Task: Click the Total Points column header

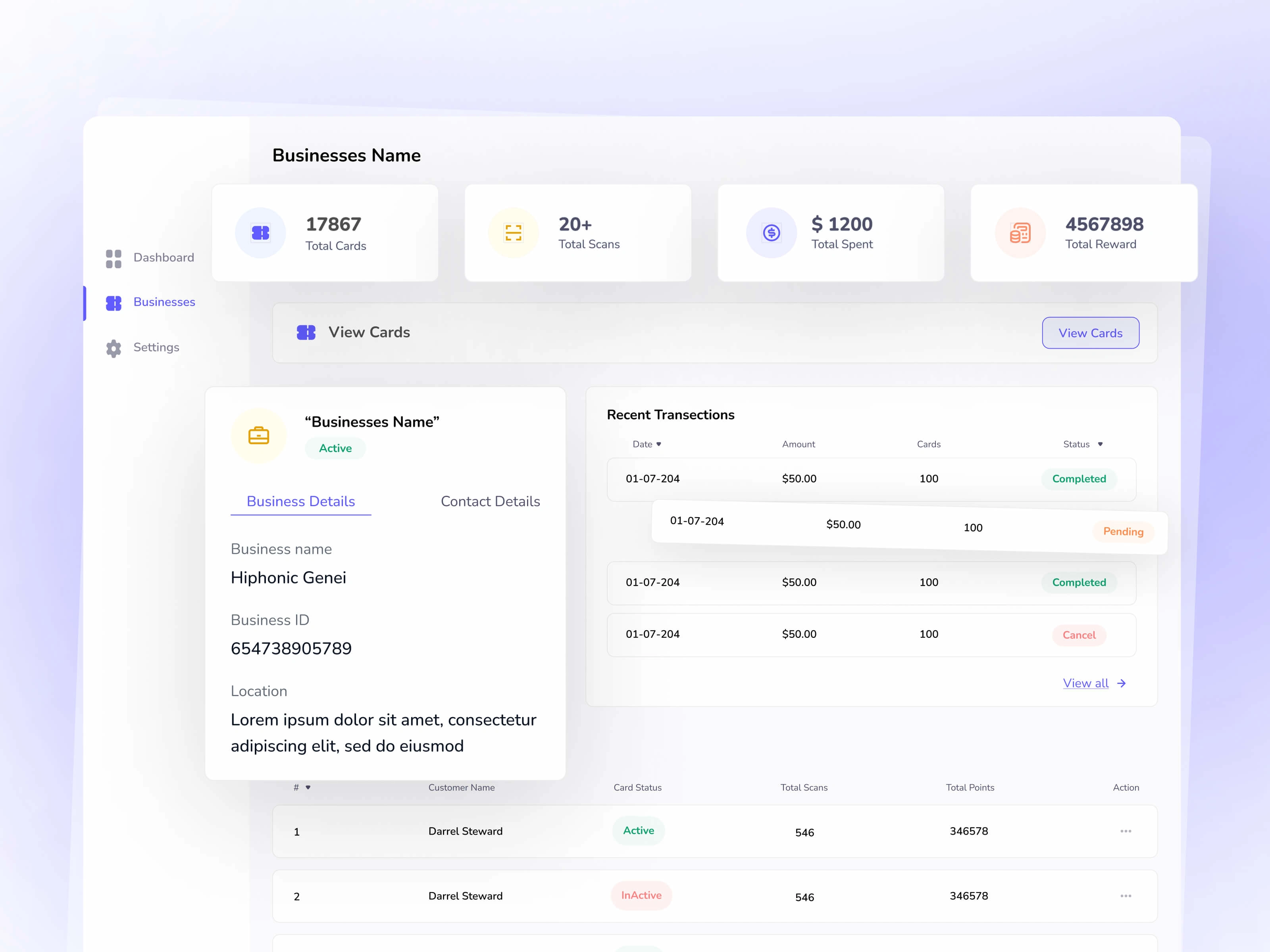Action: pos(970,787)
